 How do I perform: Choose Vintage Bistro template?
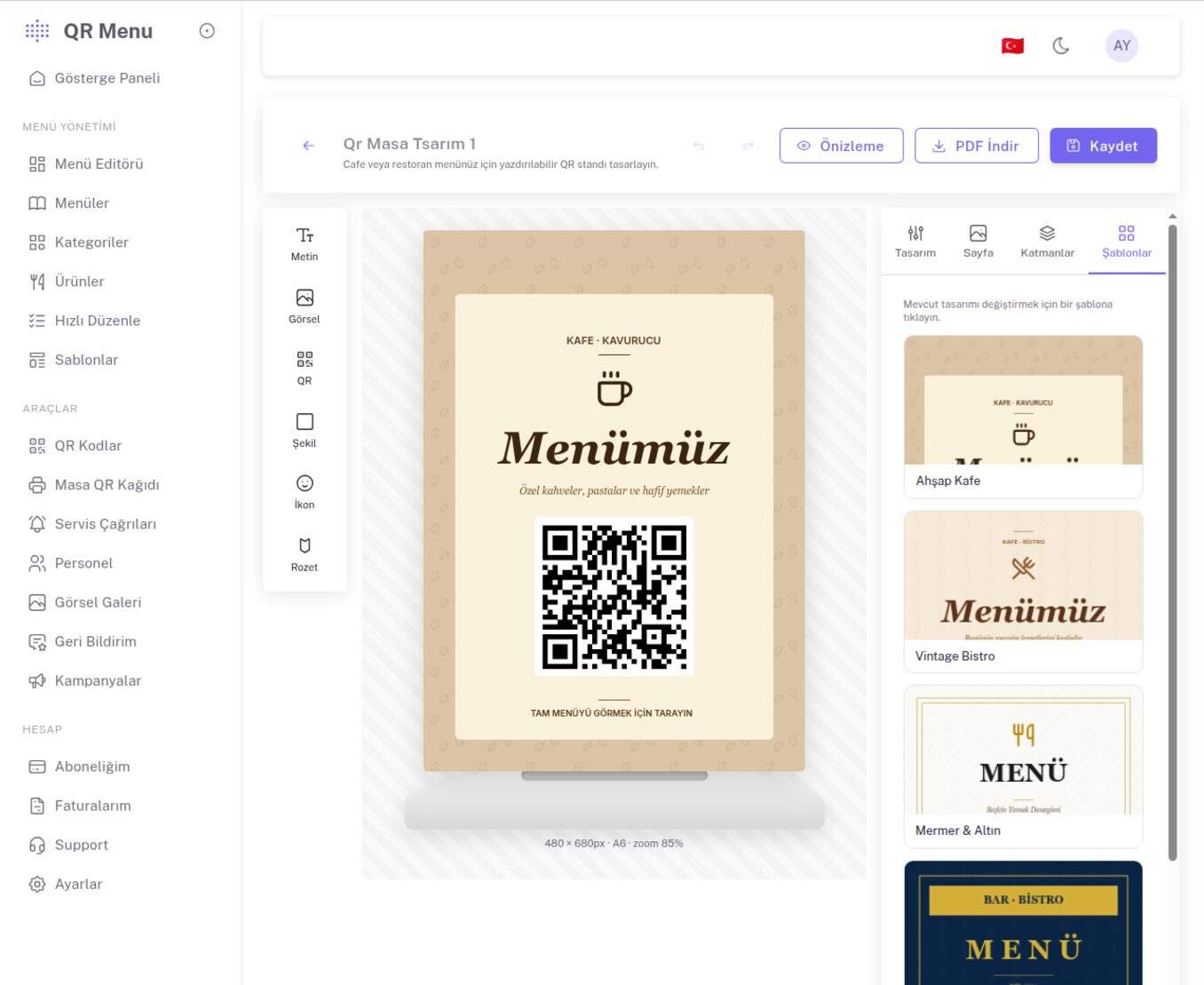pyautogui.click(x=1023, y=592)
